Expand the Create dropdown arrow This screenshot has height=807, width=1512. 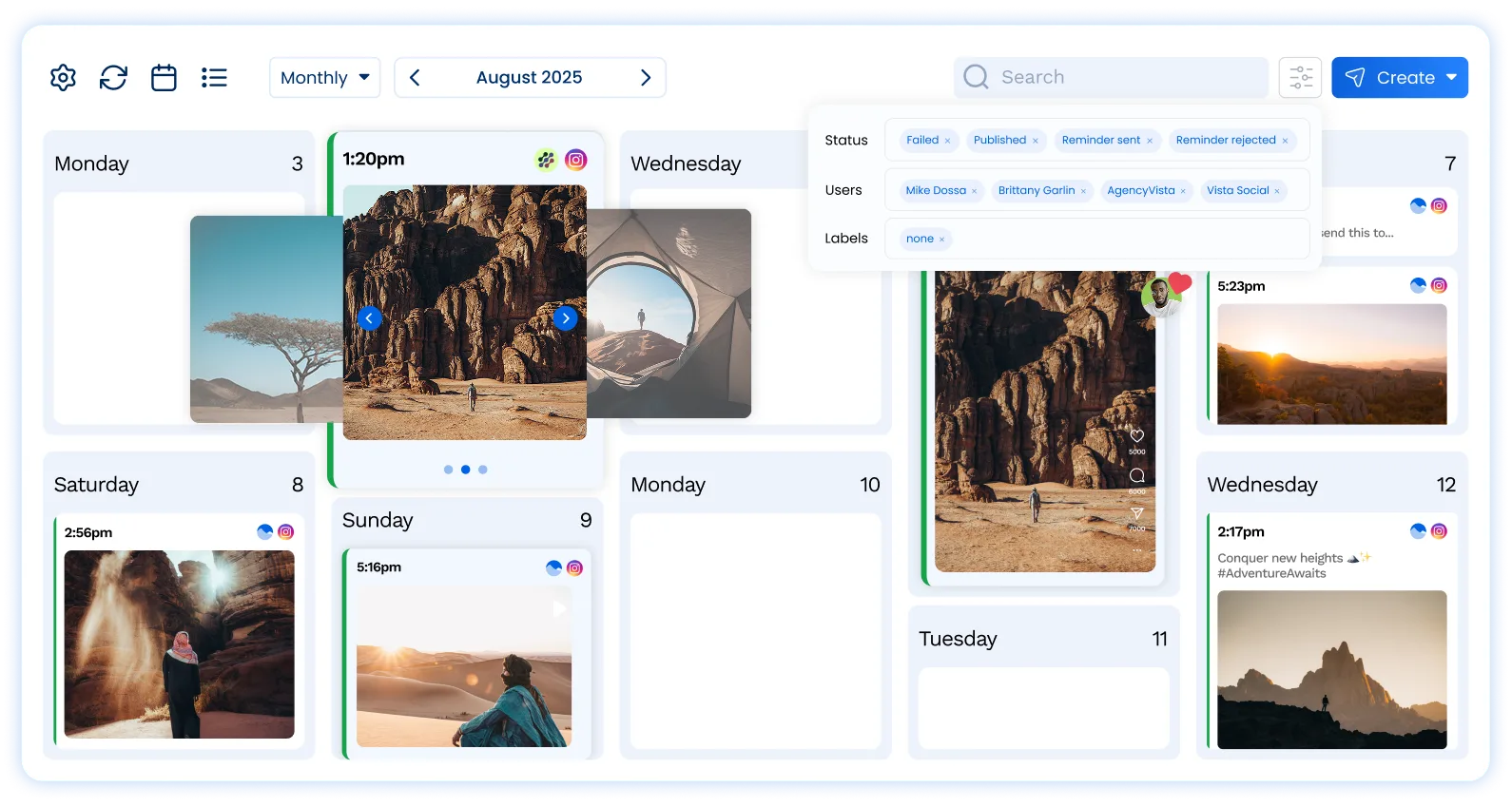[x=1452, y=78]
